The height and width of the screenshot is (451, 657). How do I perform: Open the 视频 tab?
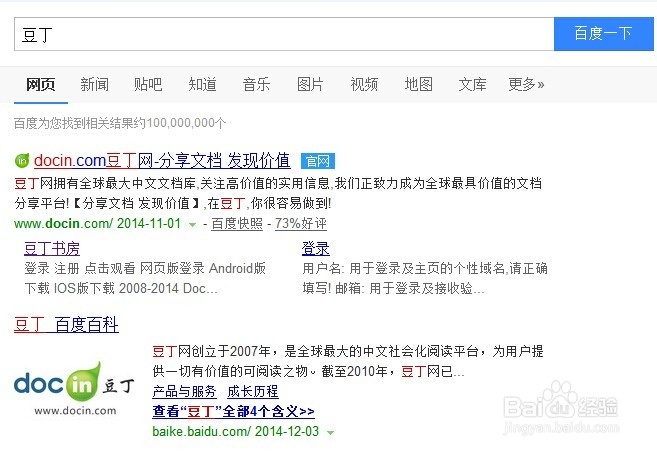pyautogui.click(x=364, y=85)
